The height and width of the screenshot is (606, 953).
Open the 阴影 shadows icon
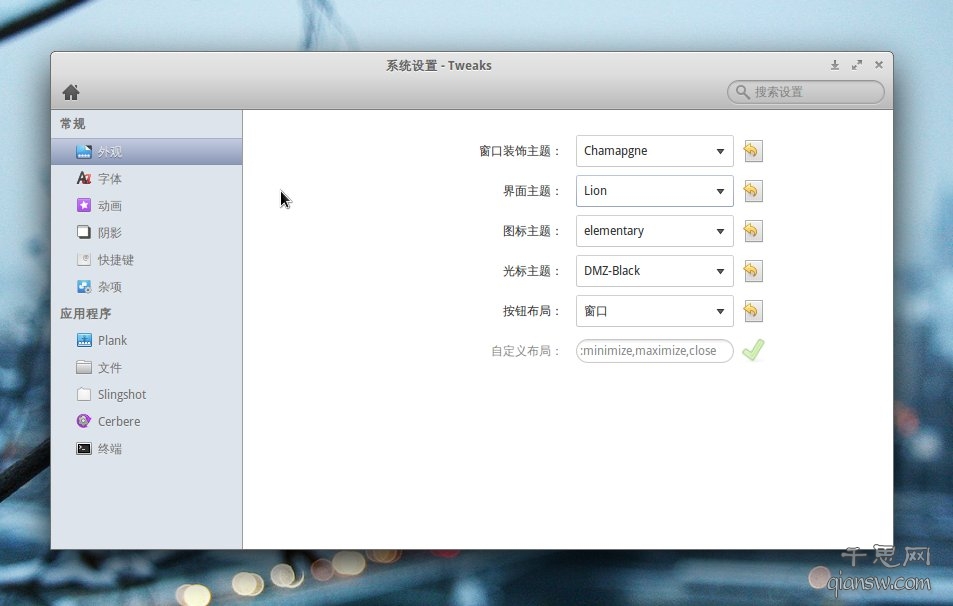84,232
